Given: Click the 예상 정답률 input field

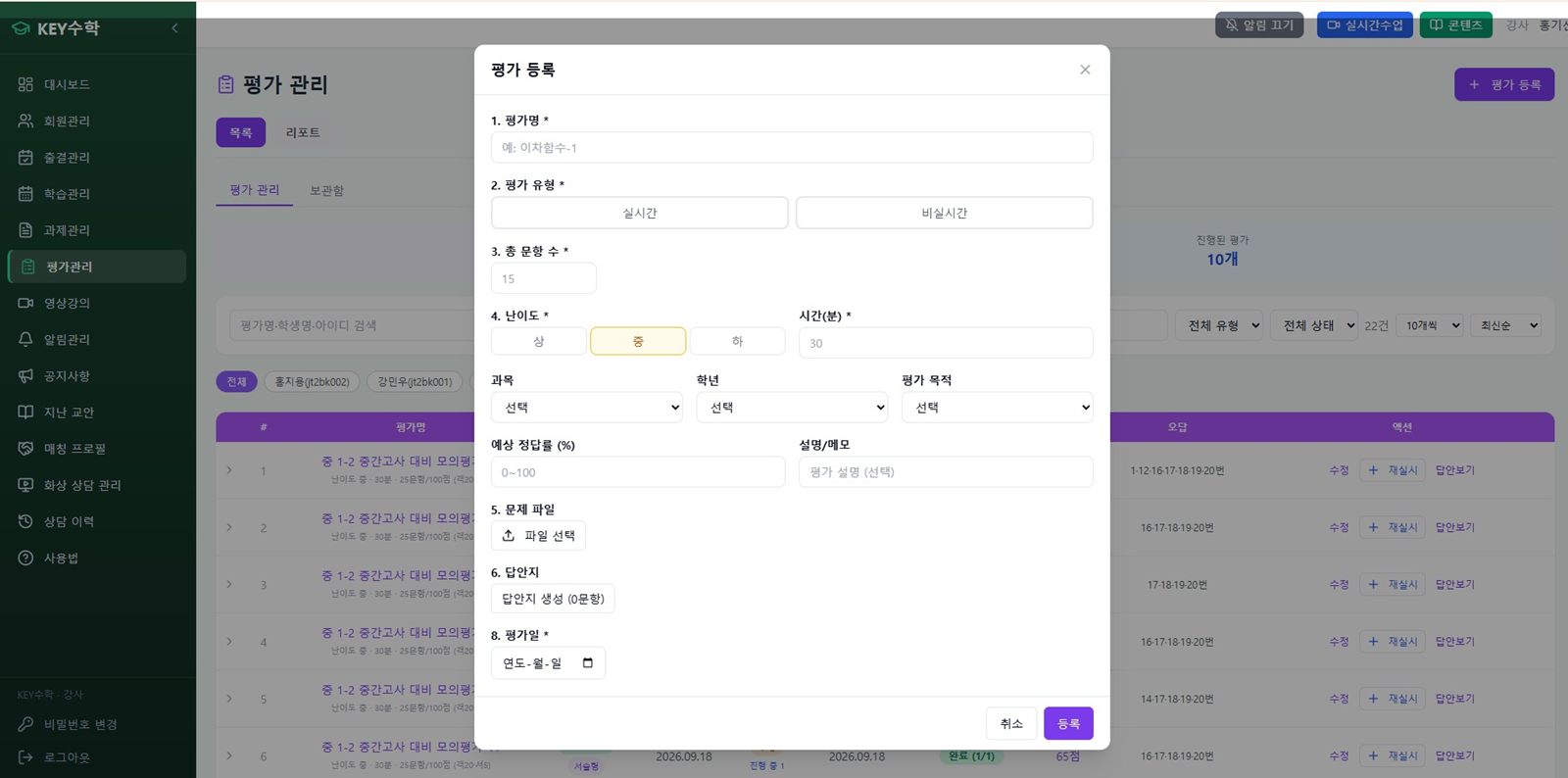Looking at the screenshot, I should 638,472.
